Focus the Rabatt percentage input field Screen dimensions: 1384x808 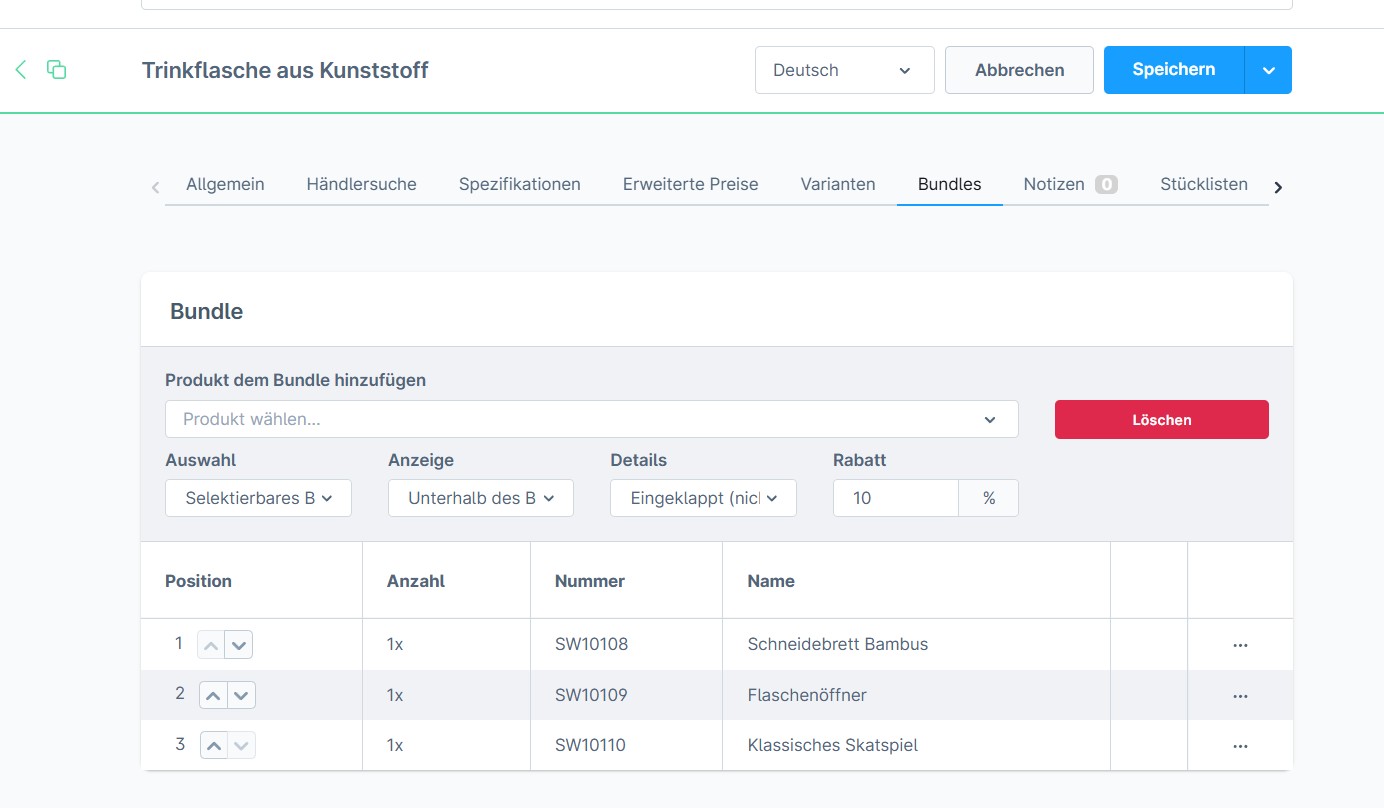895,498
